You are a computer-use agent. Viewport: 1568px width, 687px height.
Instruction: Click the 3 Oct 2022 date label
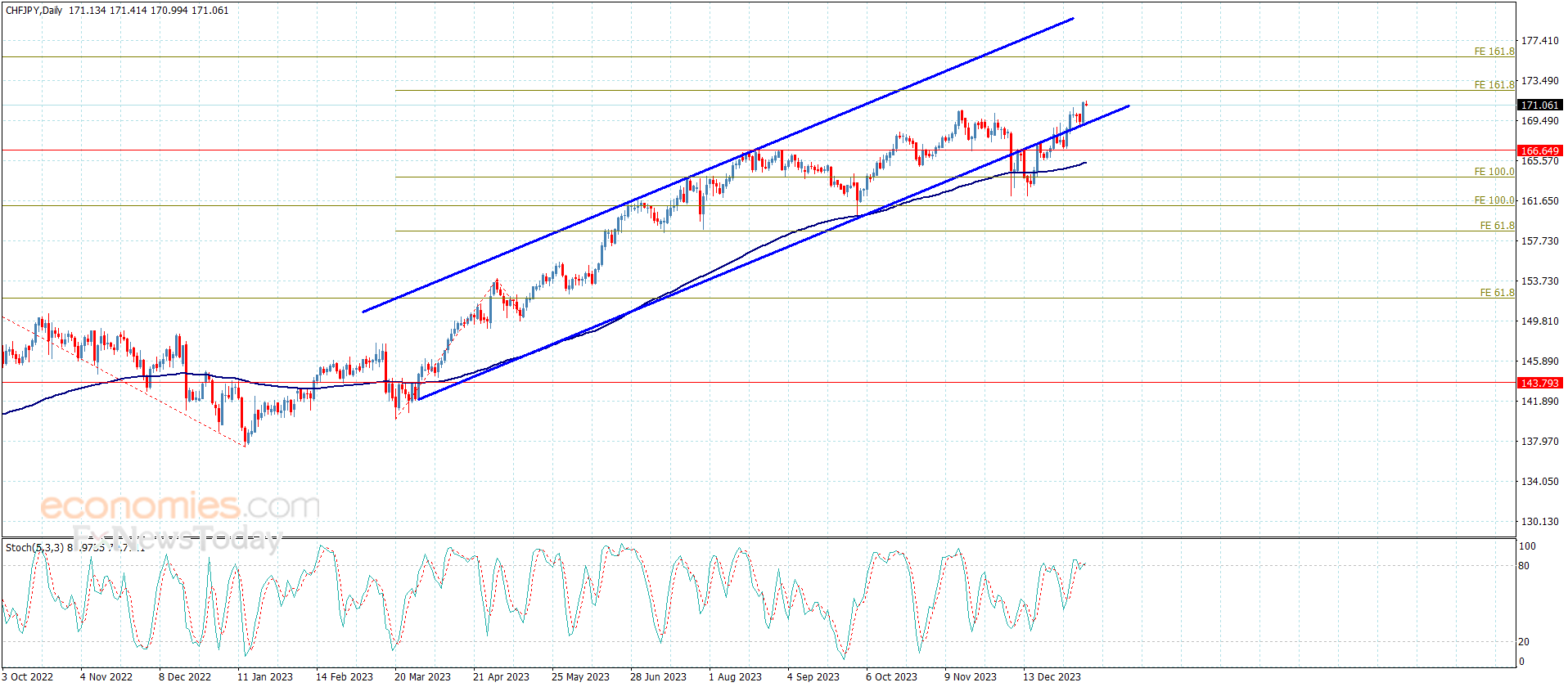click(28, 677)
